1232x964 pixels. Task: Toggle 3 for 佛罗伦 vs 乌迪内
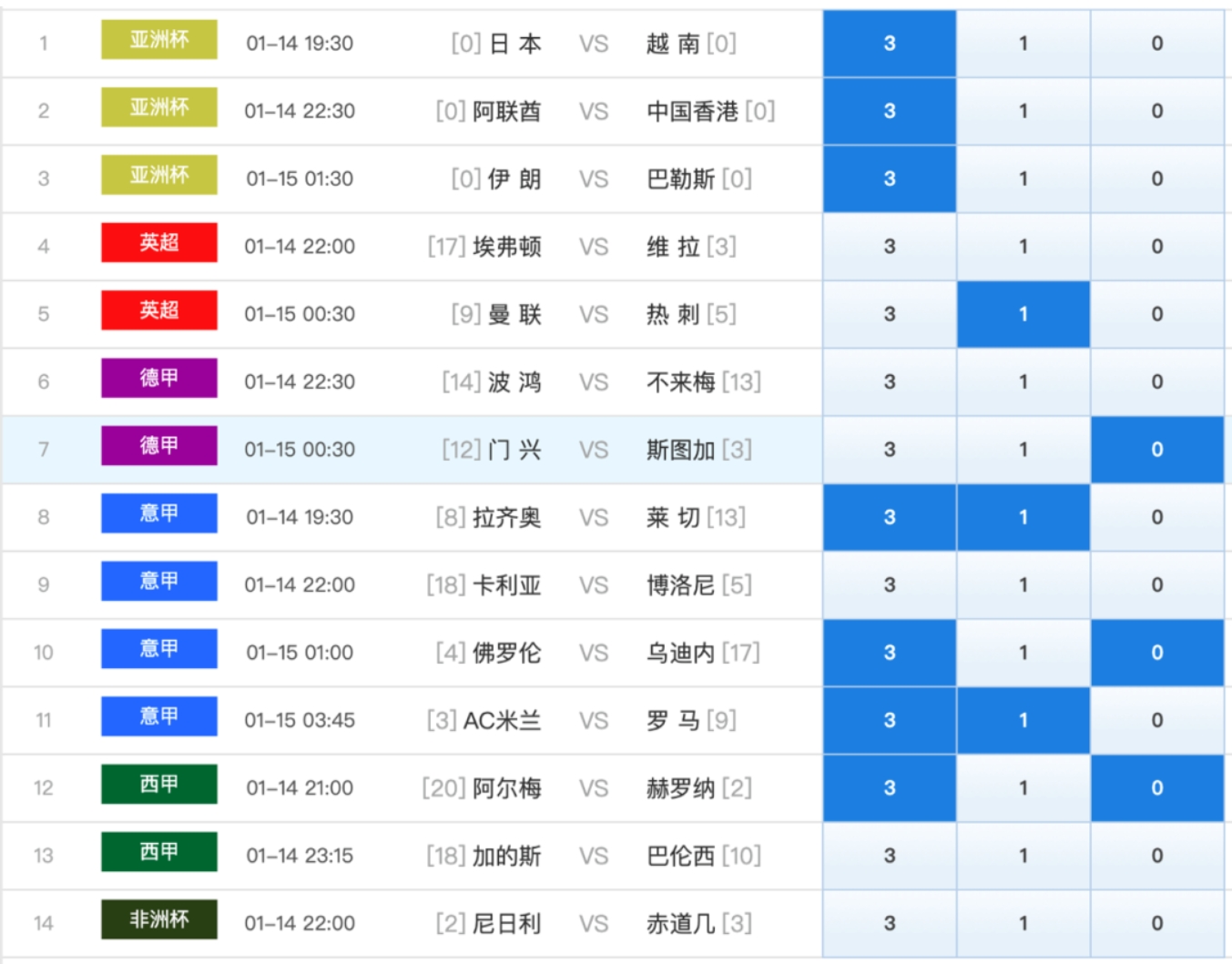(890, 653)
